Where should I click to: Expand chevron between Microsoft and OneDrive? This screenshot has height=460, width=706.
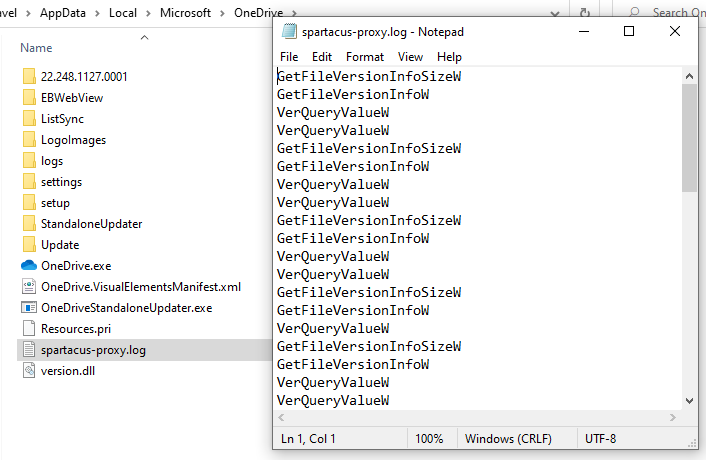click(x=222, y=14)
